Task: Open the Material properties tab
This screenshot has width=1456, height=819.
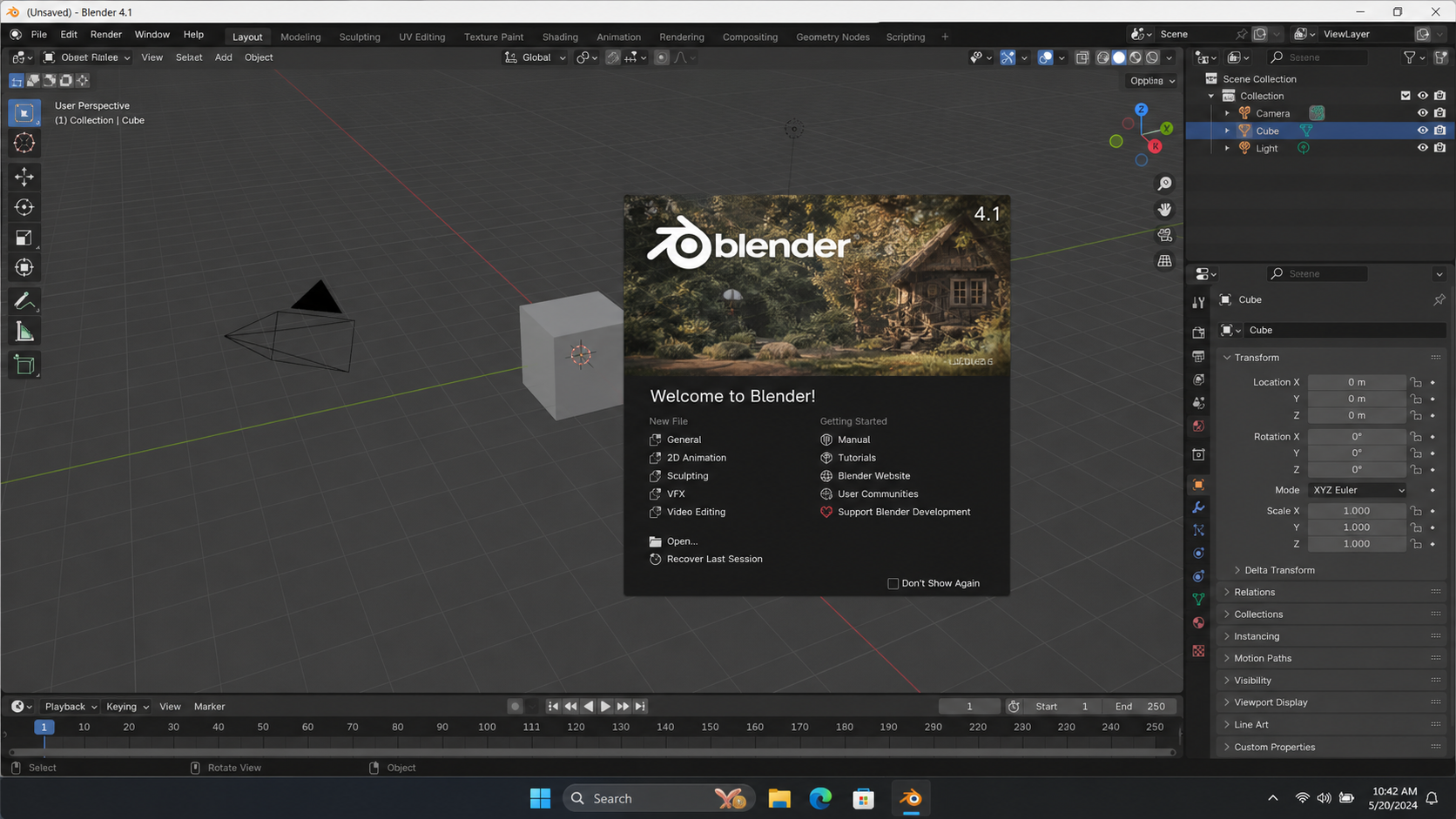Action: coord(1199,623)
